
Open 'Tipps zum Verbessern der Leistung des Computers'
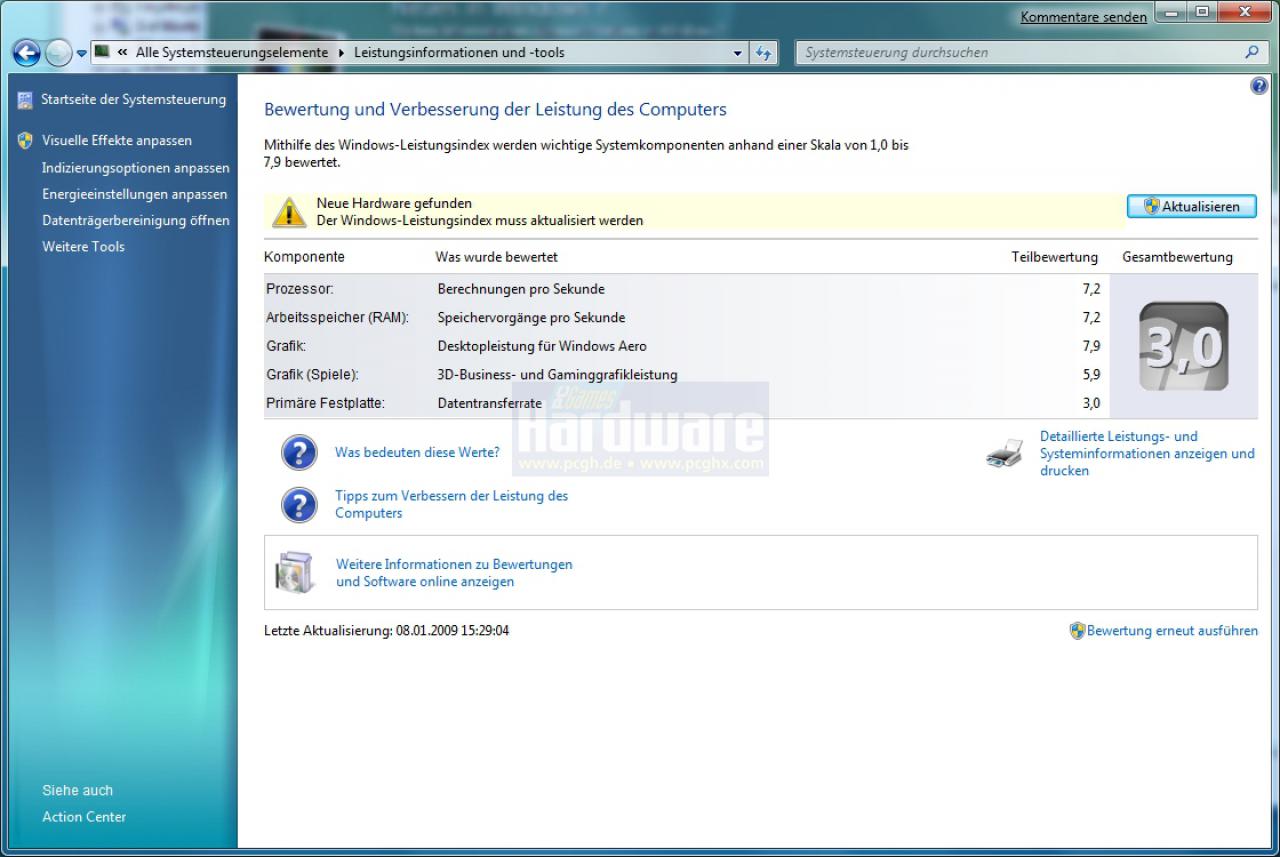point(451,504)
